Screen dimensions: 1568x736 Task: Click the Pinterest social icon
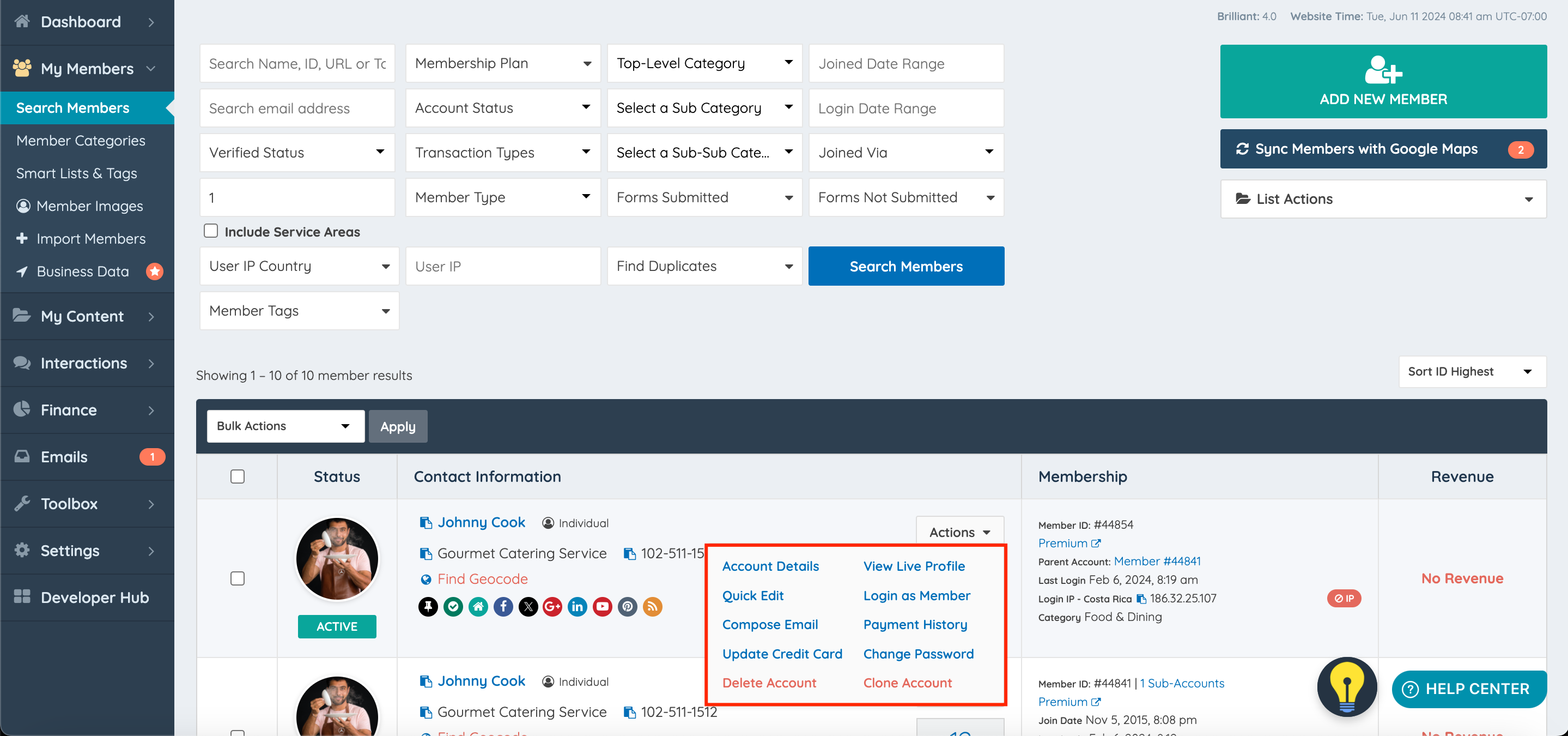627,606
